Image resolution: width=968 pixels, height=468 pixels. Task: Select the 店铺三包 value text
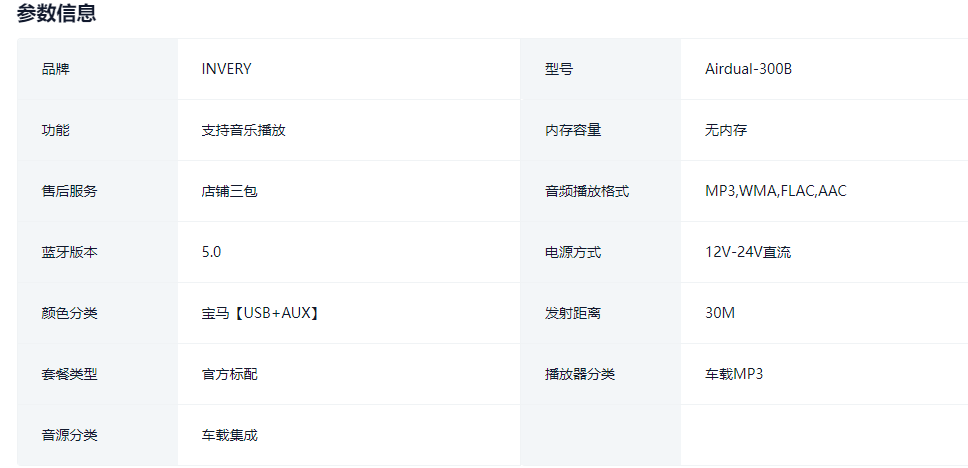tap(230, 191)
